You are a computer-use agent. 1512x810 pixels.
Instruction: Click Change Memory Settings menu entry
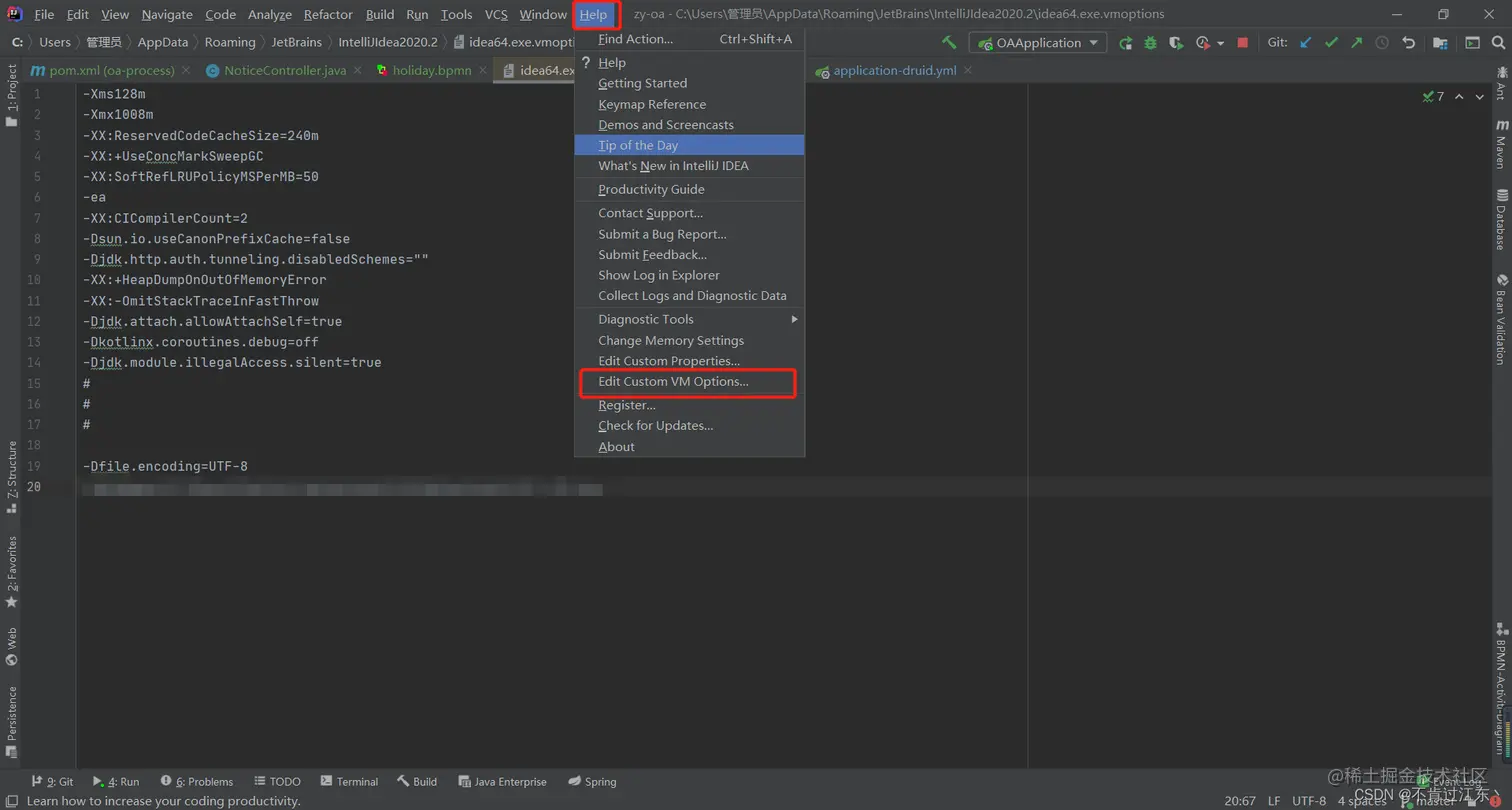click(x=689, y=340)
